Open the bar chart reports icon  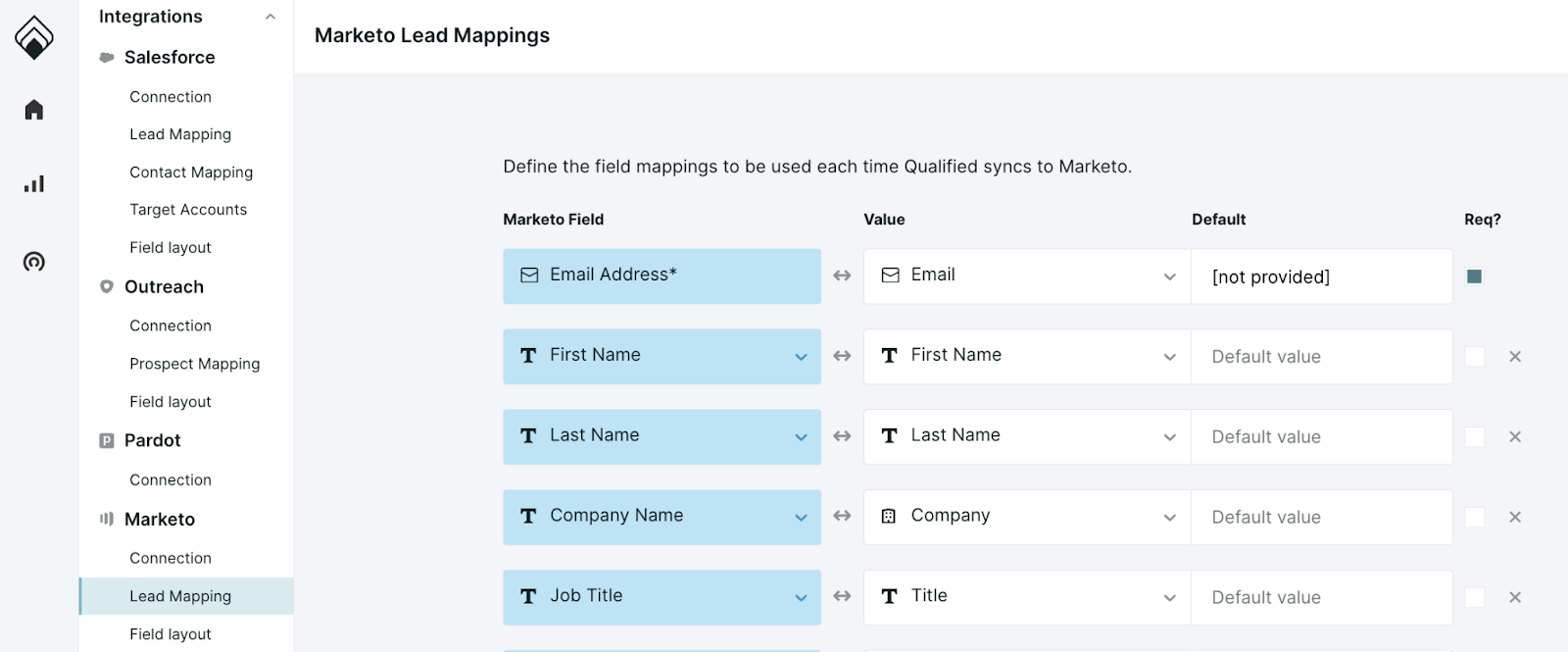pos(34,184)
